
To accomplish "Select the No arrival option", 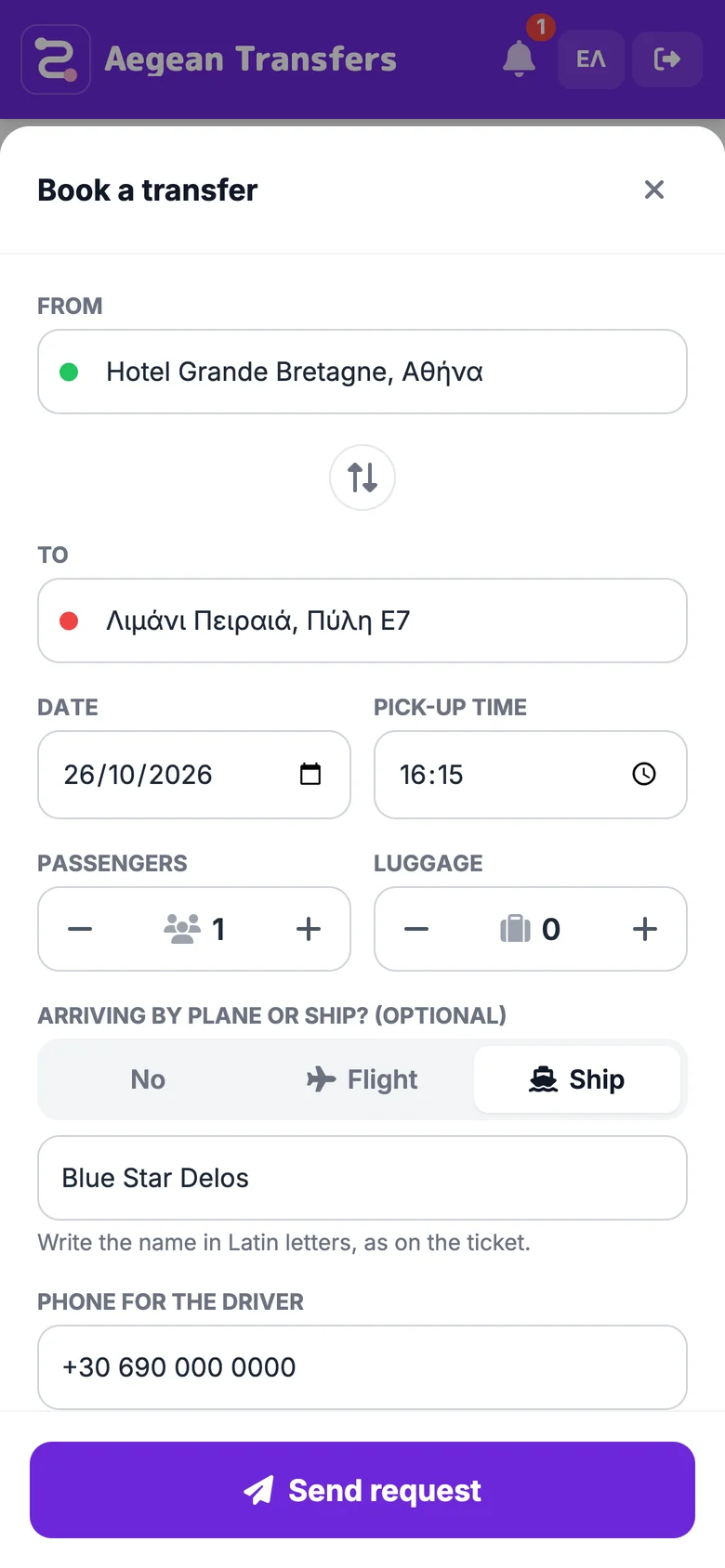I will click(148, 1079).
